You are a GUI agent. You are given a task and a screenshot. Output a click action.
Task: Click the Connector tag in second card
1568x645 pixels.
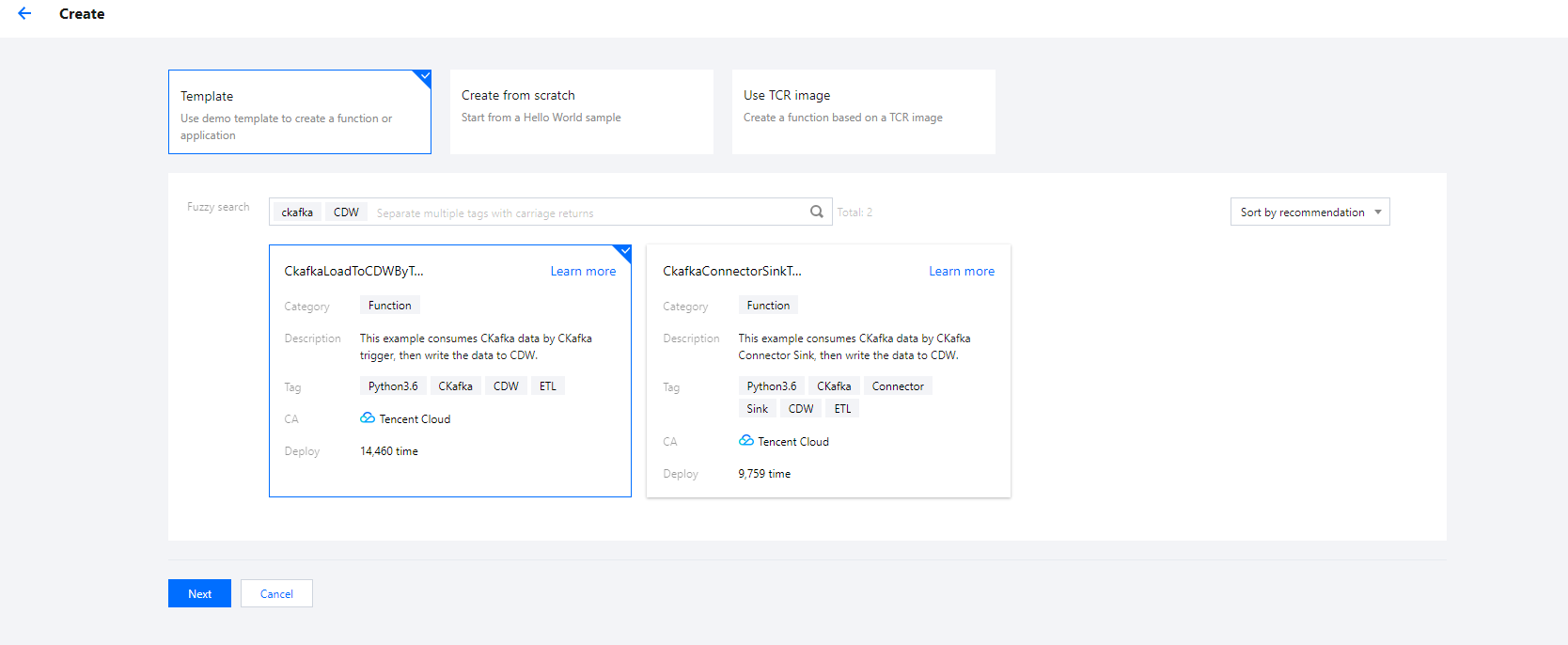click(x=897, y=386)
